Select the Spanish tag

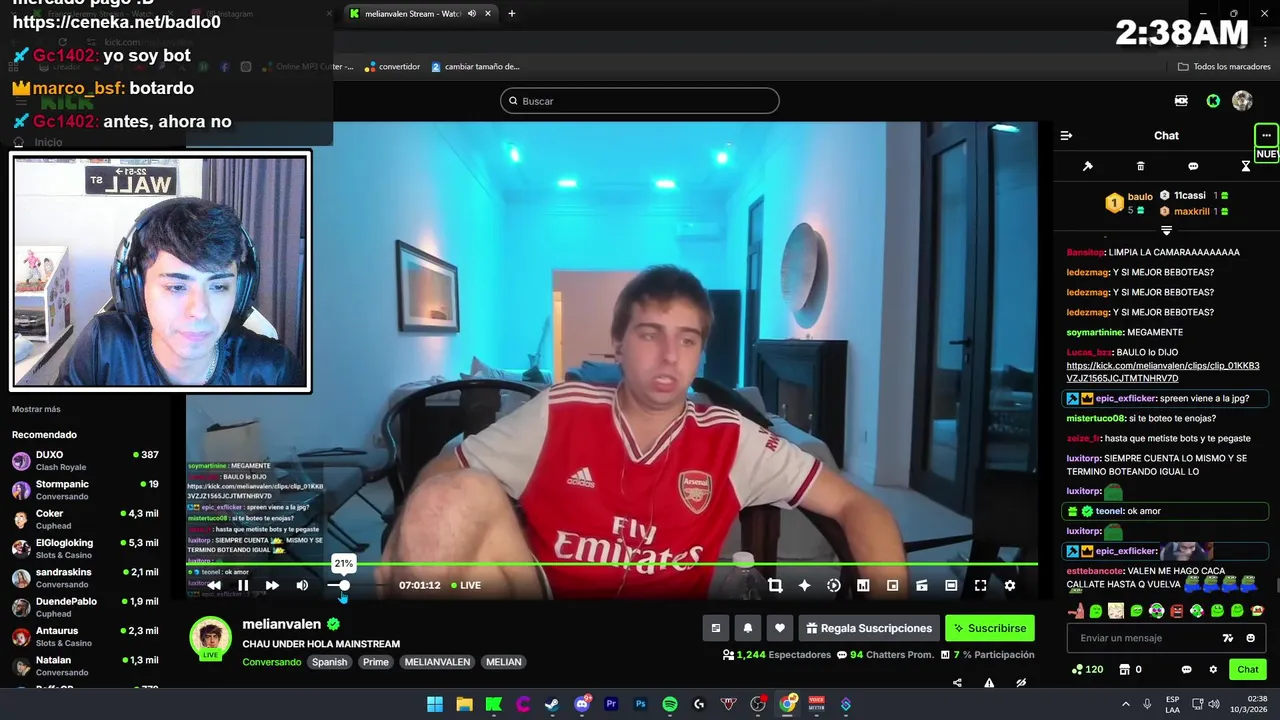click(329, 662)
